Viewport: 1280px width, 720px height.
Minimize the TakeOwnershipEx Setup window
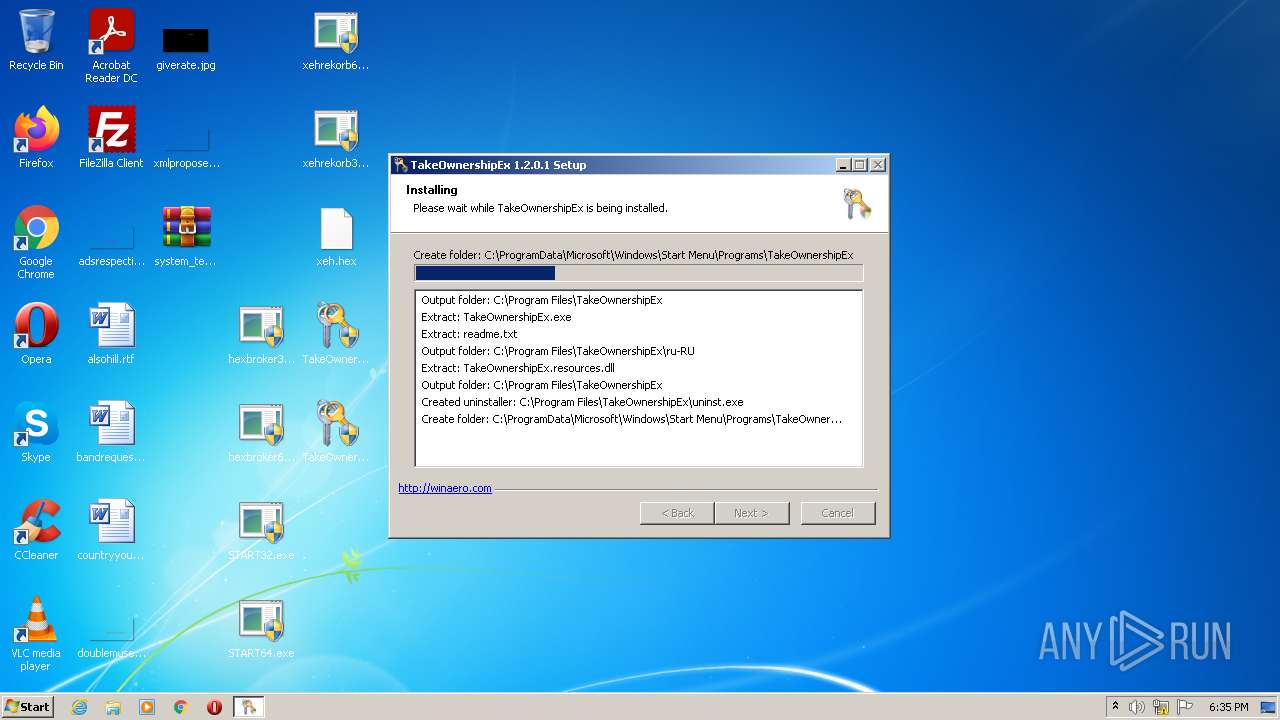pos(843,165)
